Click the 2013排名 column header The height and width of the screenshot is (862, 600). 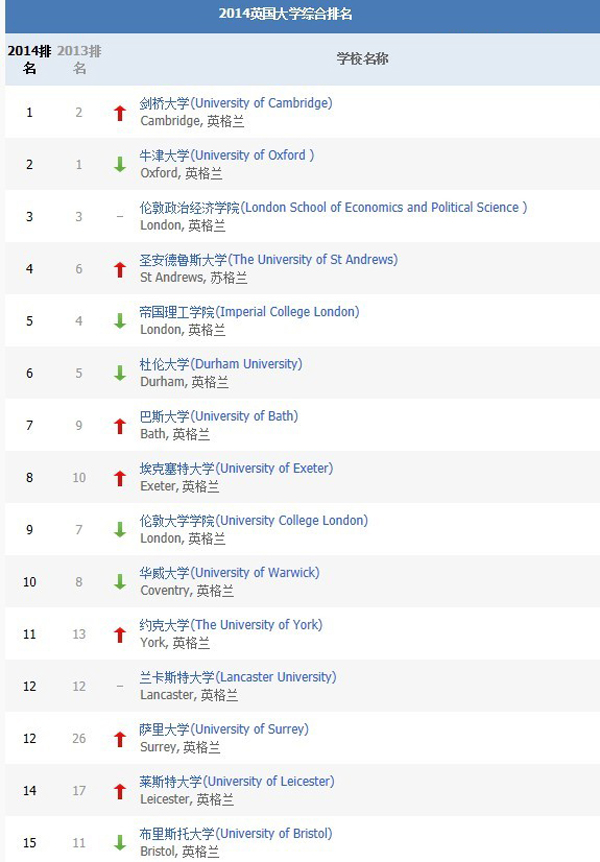80,59
